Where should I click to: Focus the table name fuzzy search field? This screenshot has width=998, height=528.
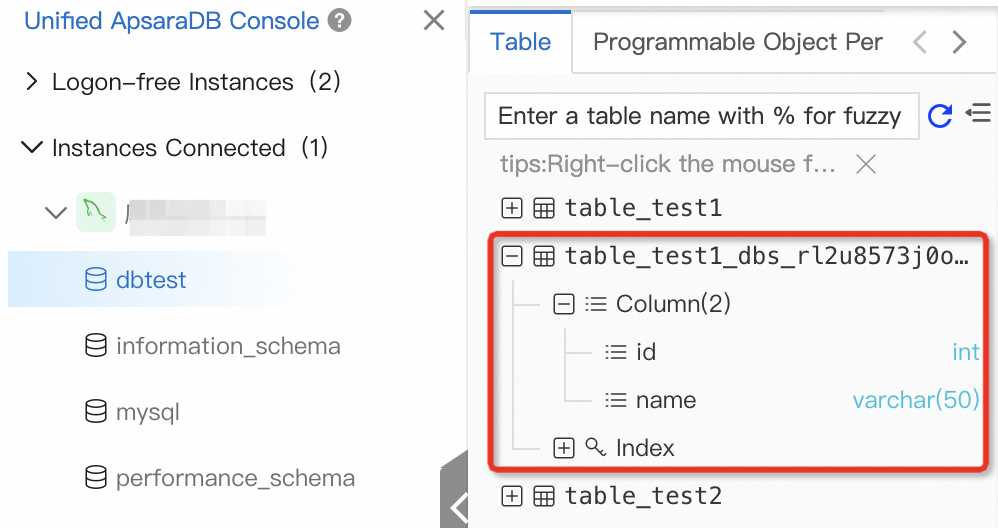699,116
